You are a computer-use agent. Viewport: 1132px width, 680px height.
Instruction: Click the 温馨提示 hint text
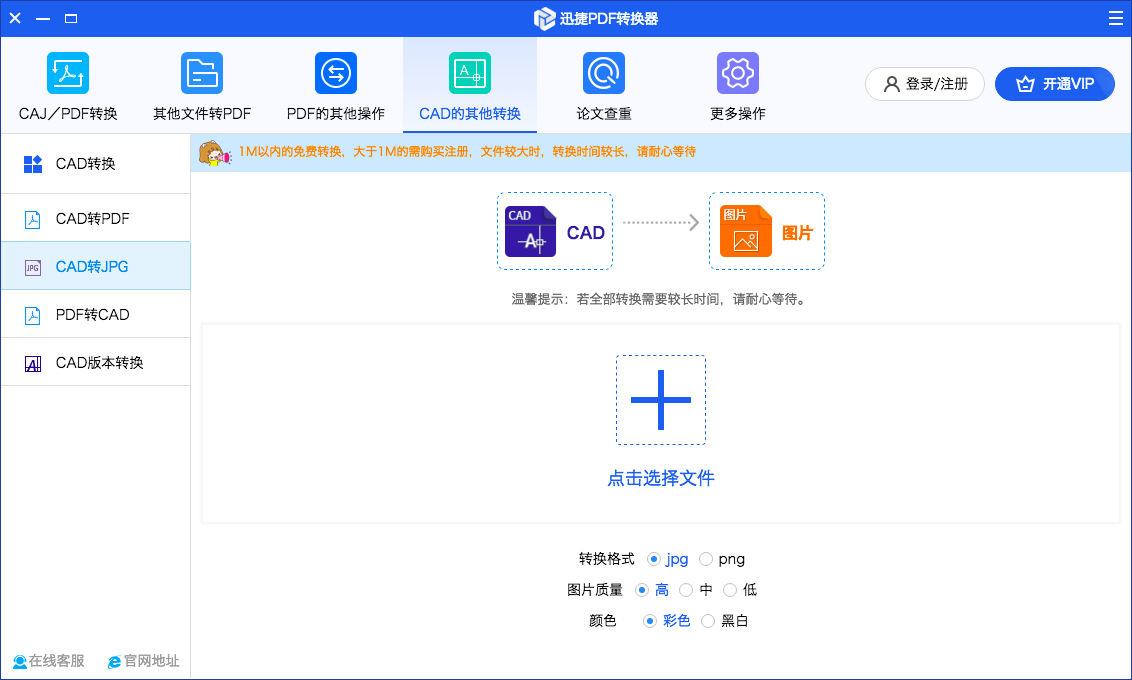(659, 299)
